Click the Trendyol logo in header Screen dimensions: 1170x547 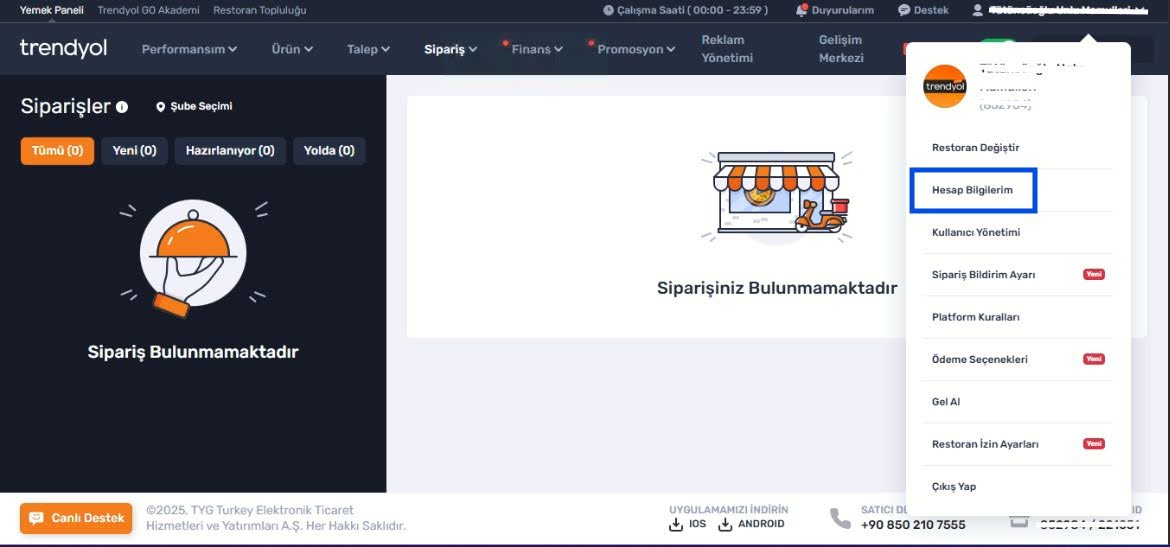[x=63, y=49]
